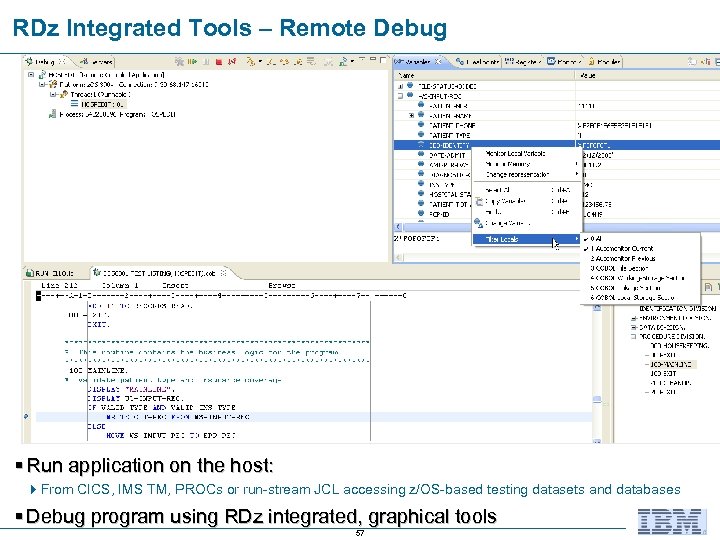The width and height of the screenshot is (720, 540).
Task: Click the Step Return icon in Debug toolbar
Action: tap(298, 61)
